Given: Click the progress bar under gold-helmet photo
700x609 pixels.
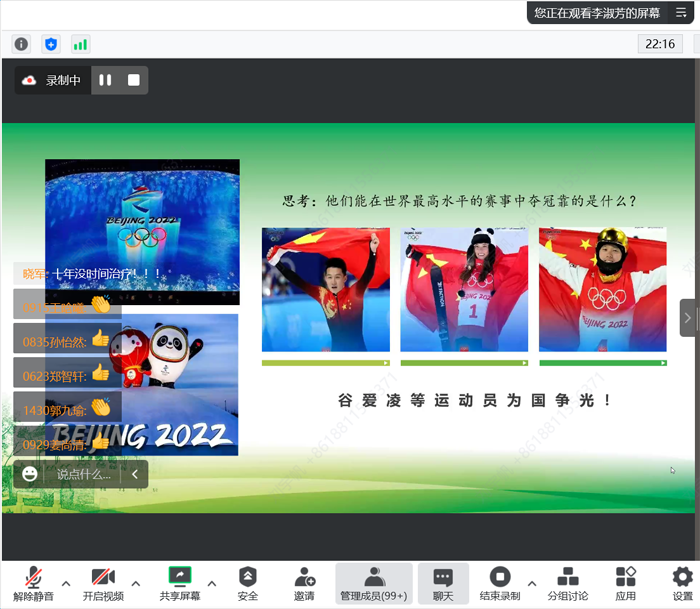Looking at the screenshot, I should pyautogui.click(x=603, y=363).
